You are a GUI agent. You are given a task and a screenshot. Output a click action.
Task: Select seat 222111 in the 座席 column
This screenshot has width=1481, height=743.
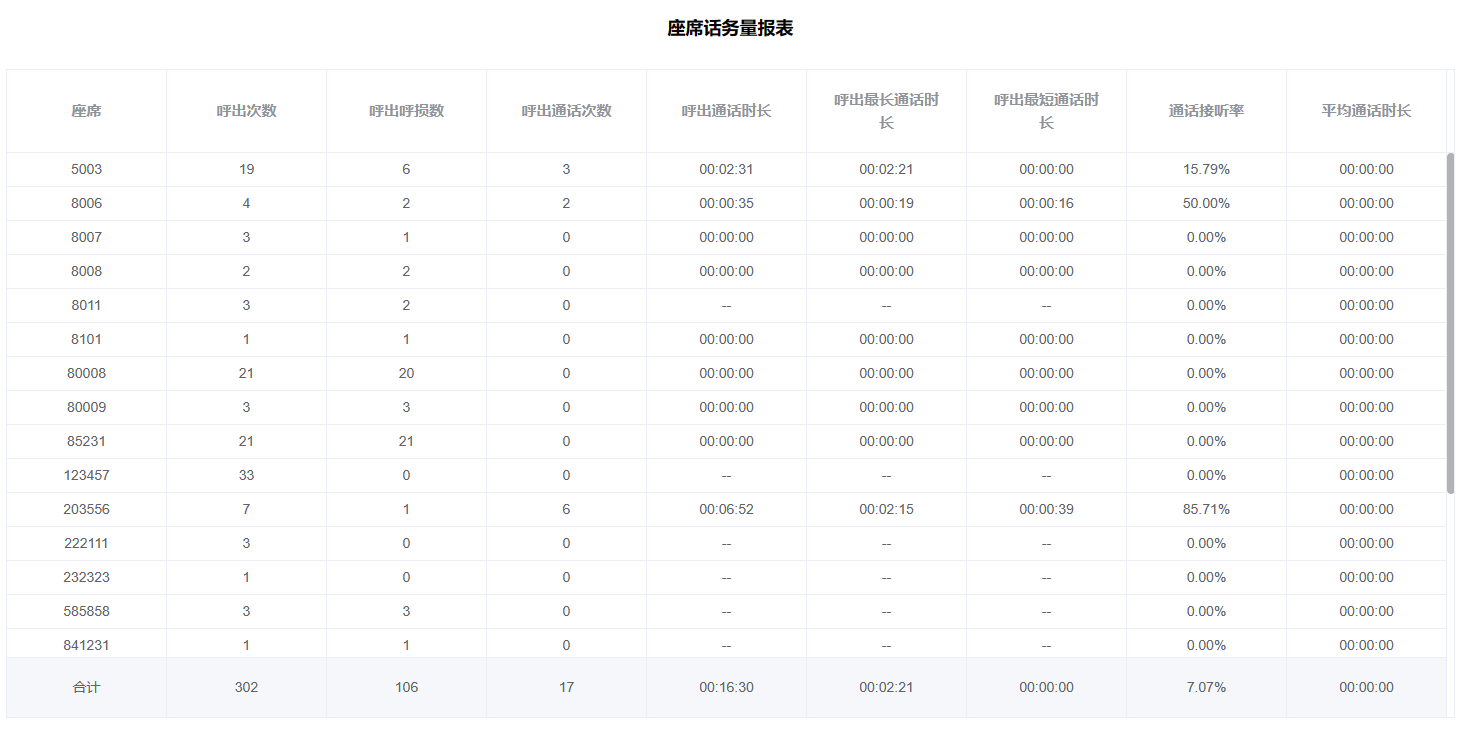click(x=86, y=544)
